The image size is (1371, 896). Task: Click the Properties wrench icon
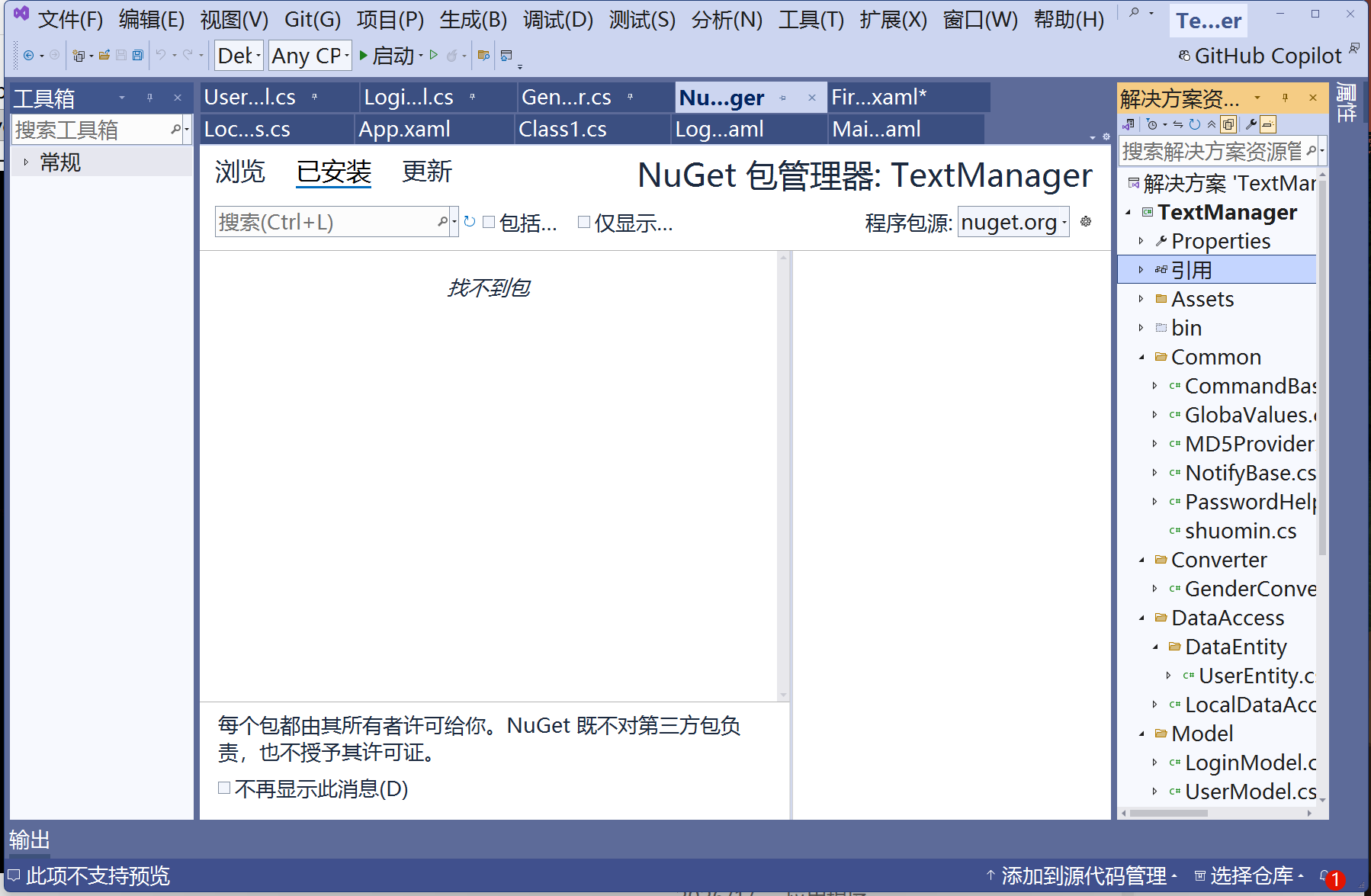[x=1251, y=124]
